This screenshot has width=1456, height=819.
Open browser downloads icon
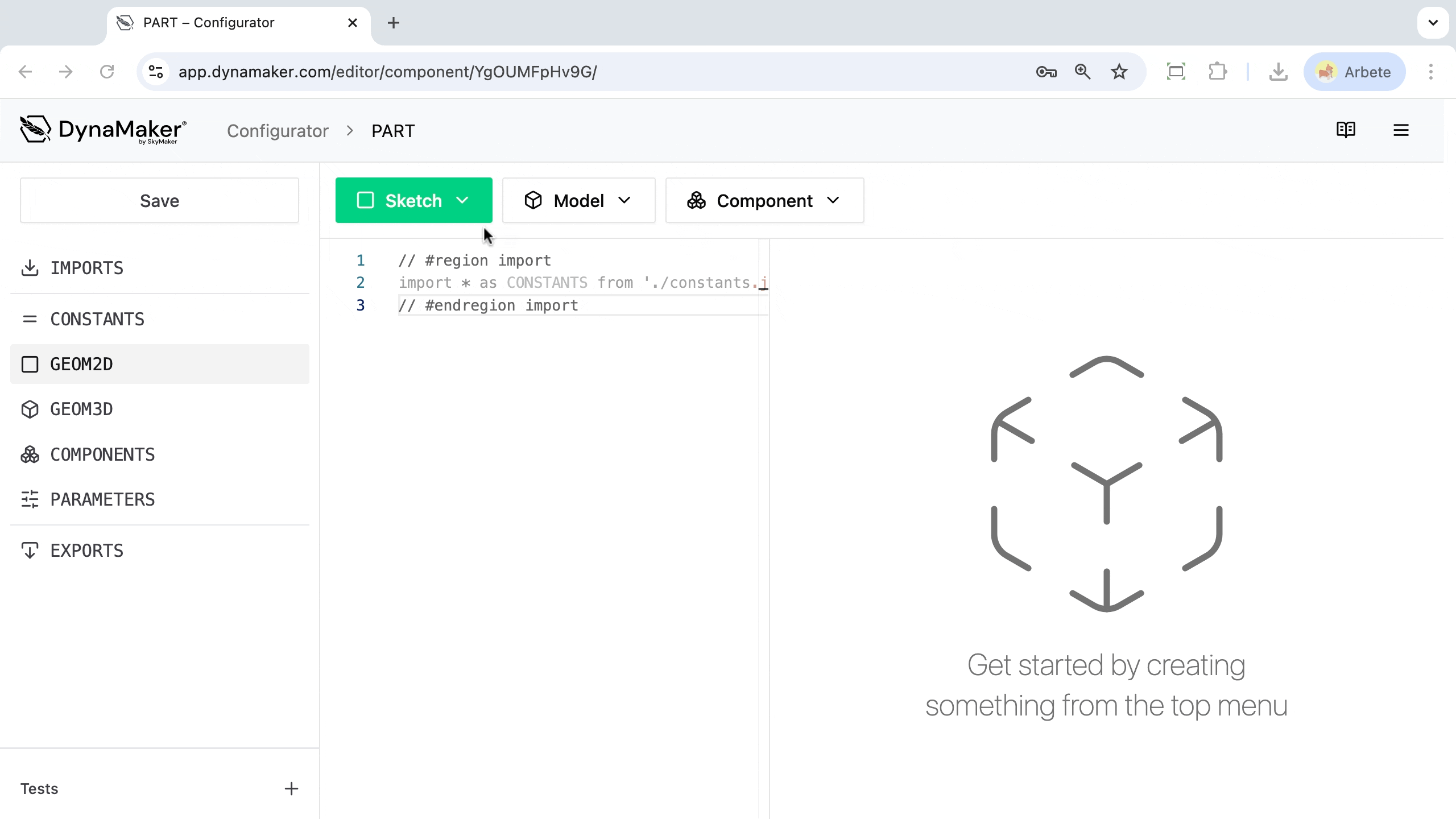point(1278,72)
